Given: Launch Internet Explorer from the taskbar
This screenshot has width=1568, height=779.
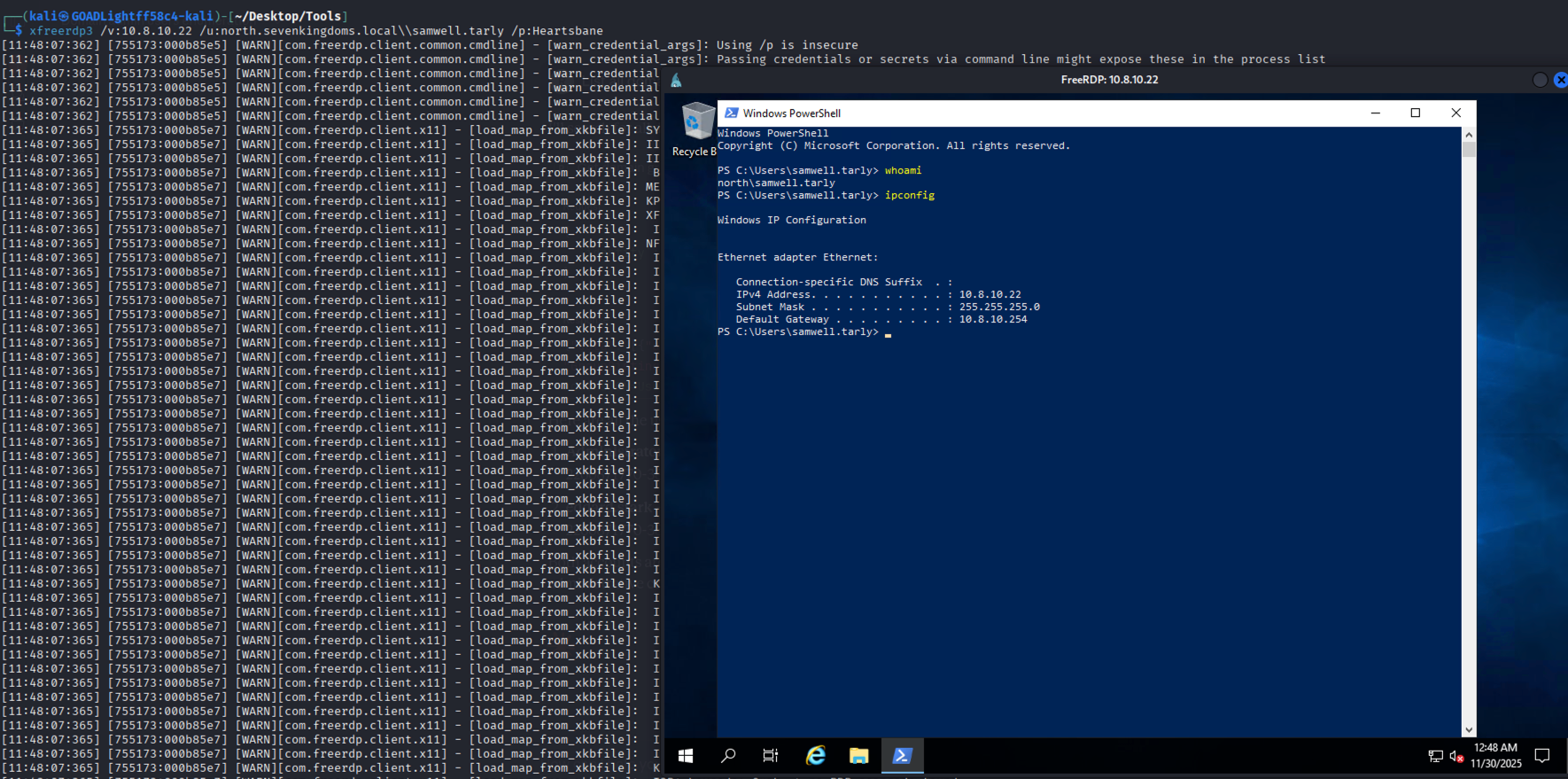Looking at the screenshot, I should [x=815, y=756].
